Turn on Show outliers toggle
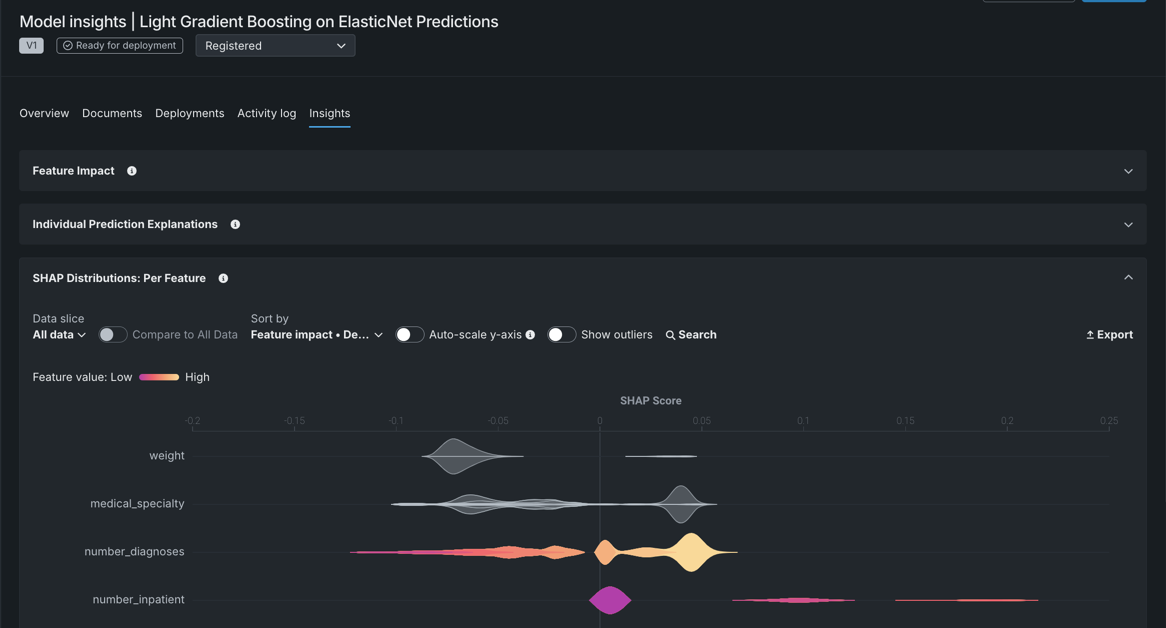Image resolution: width=1166 pixels, height=628 pixels. click(561, 335)
